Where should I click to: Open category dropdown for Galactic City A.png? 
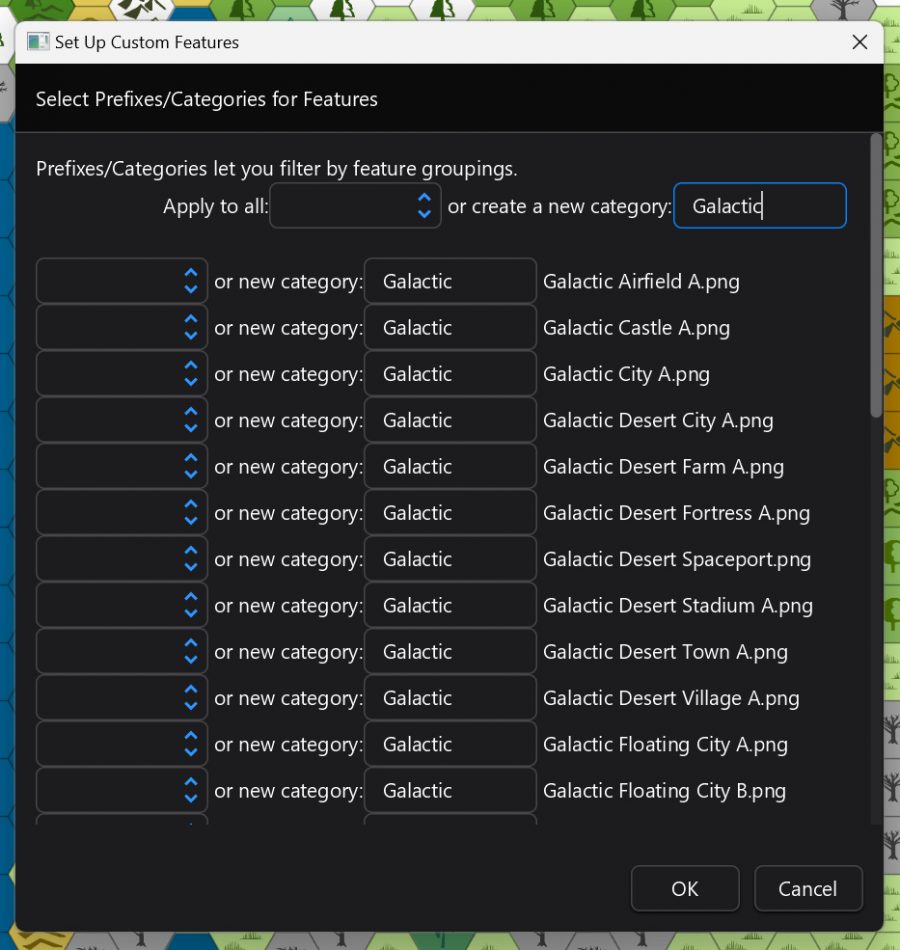pyautogui.click(x=120, y=373)
